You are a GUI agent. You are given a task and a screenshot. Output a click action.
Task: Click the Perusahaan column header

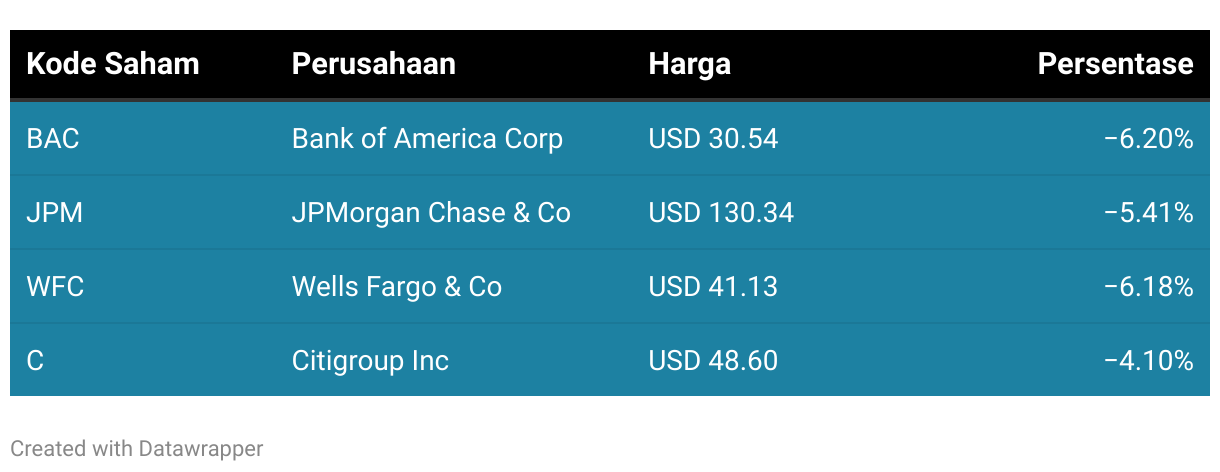[373, 64]
